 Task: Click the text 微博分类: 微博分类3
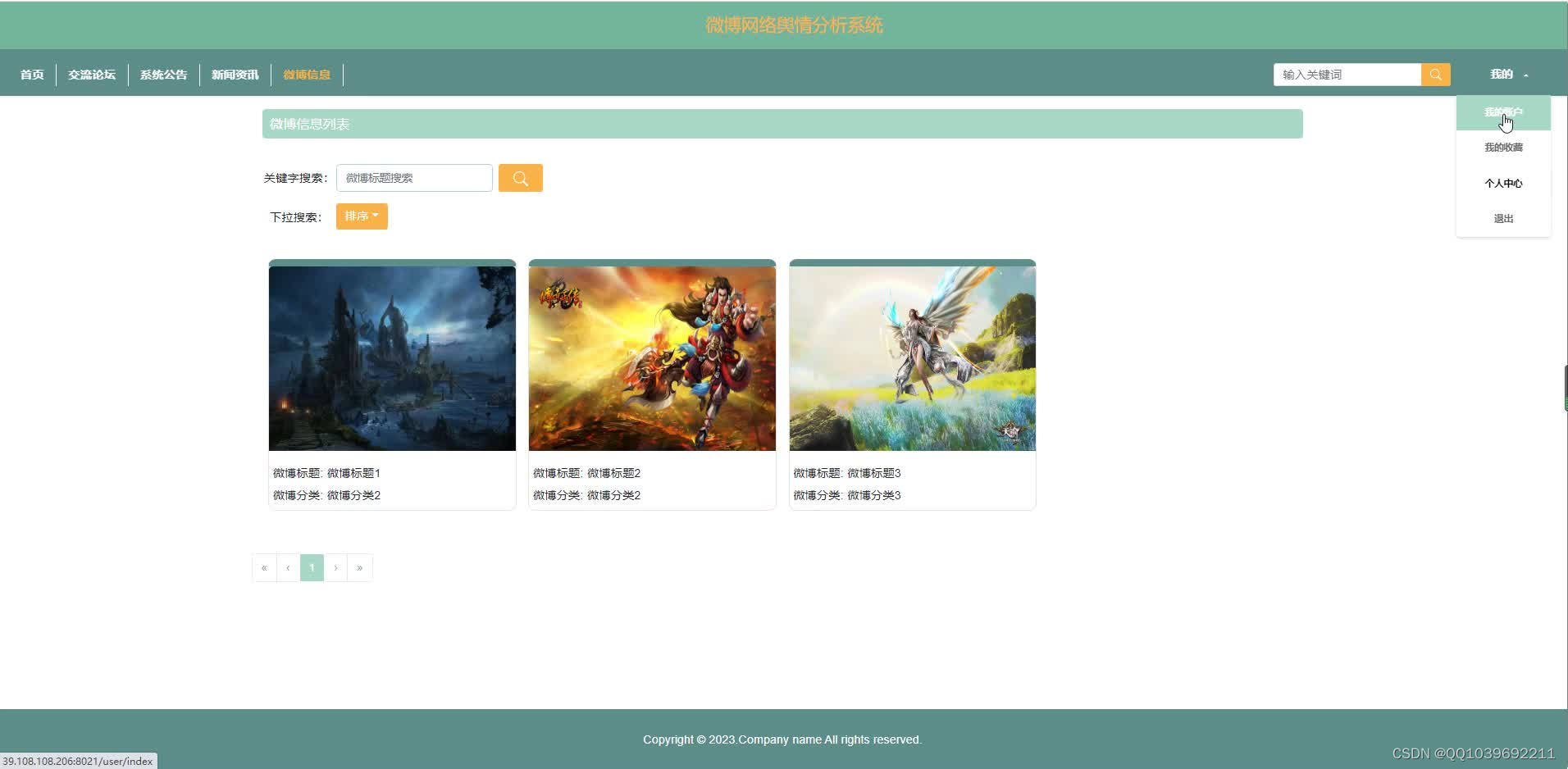coord(847,495)
